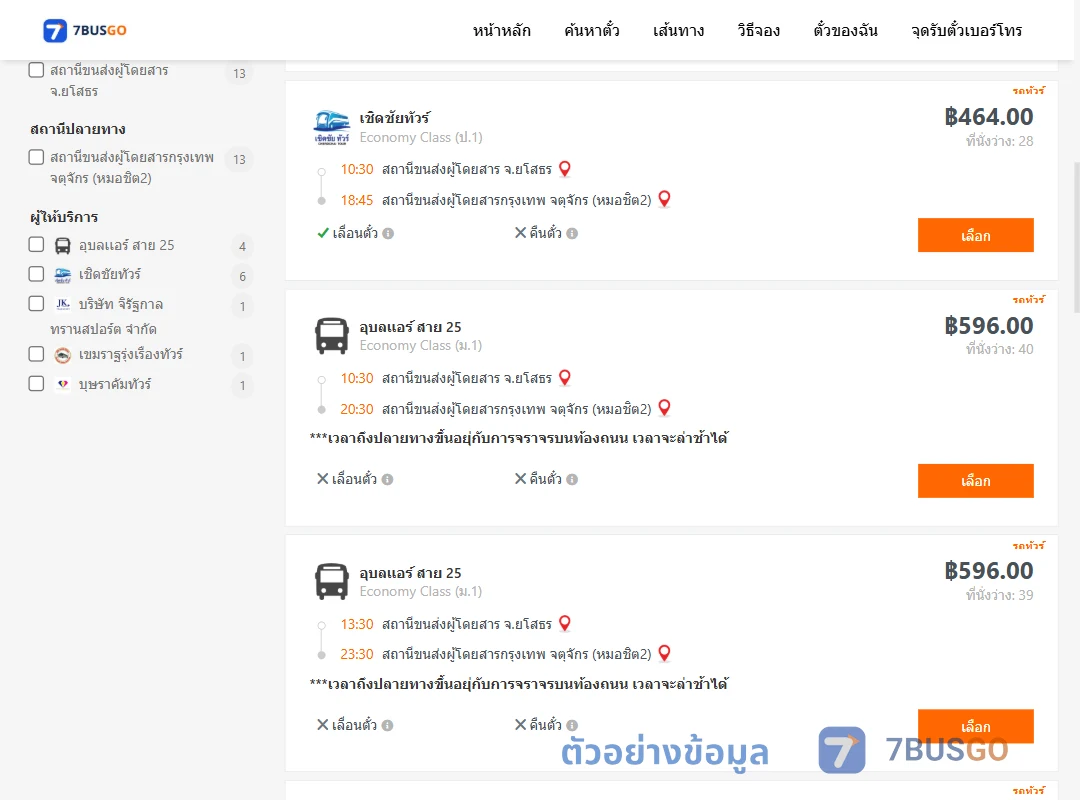The width and height of the screenshot is (1080, 800).
Task: Click the 20:30 arrival time
Action: point(357,409)
